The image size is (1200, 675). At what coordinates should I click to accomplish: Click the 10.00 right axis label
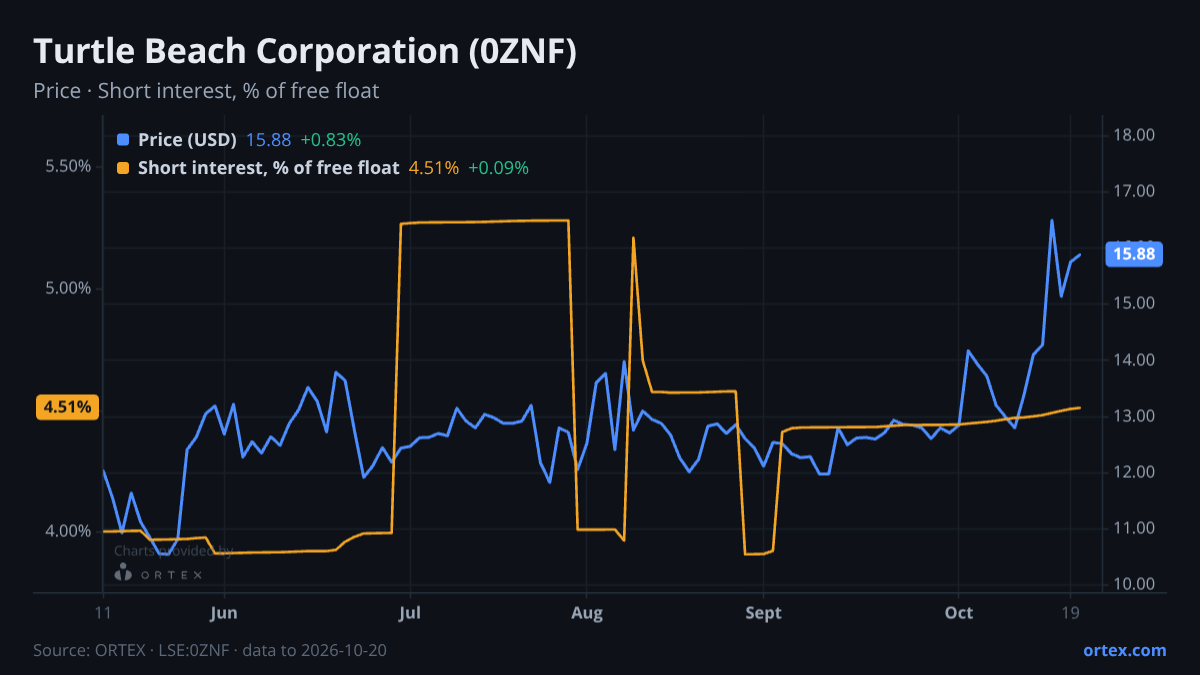pyautogui.click(x=1134, y=584)
